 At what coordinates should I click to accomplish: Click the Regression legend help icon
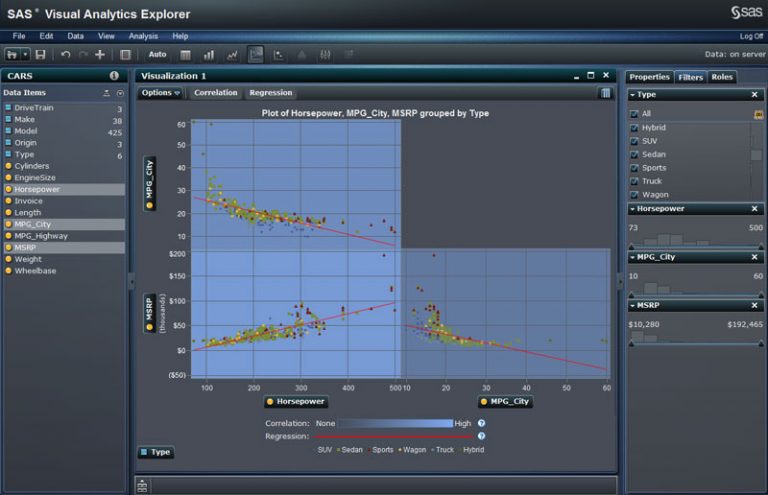point(481,436)
